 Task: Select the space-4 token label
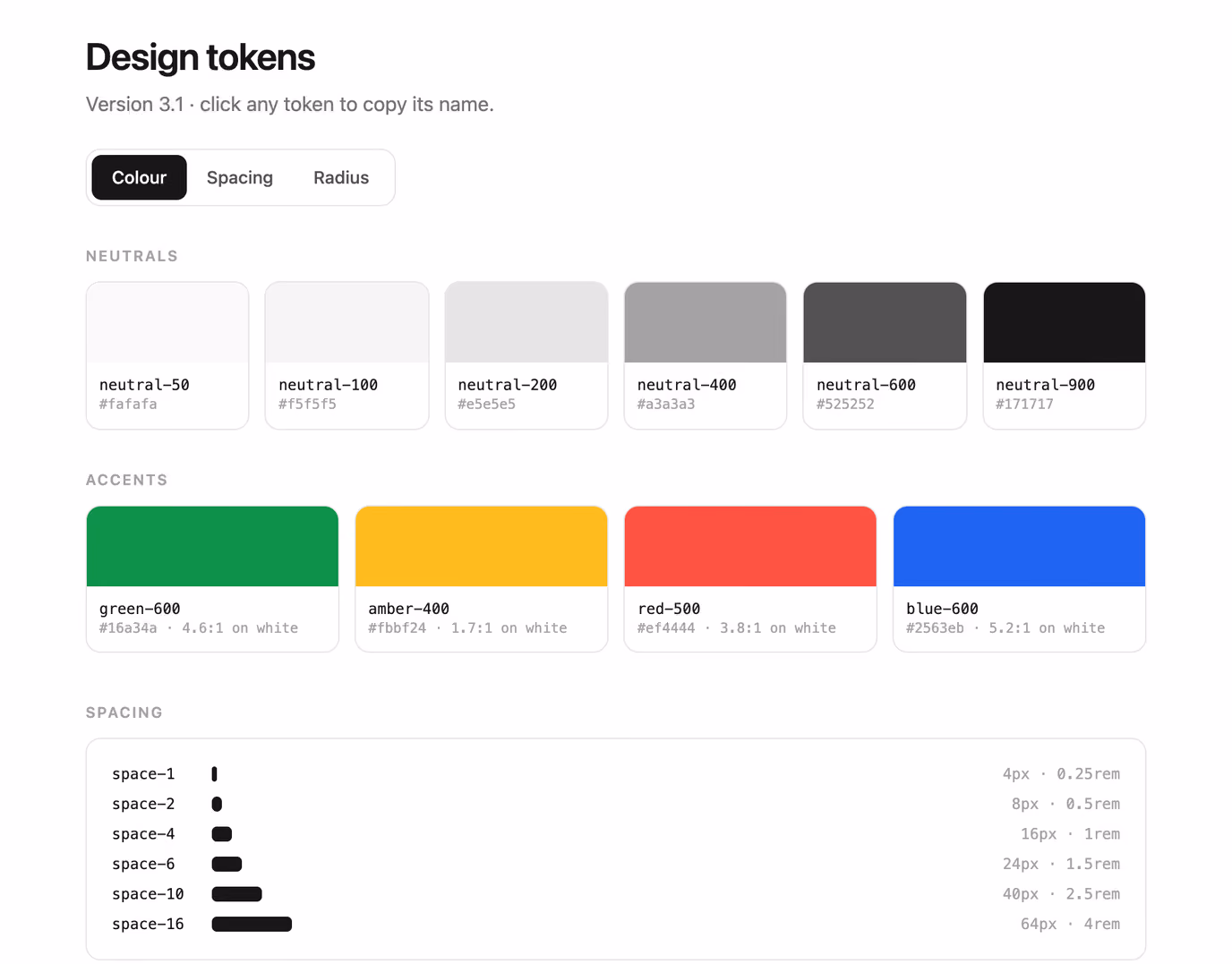pos(143,834)
